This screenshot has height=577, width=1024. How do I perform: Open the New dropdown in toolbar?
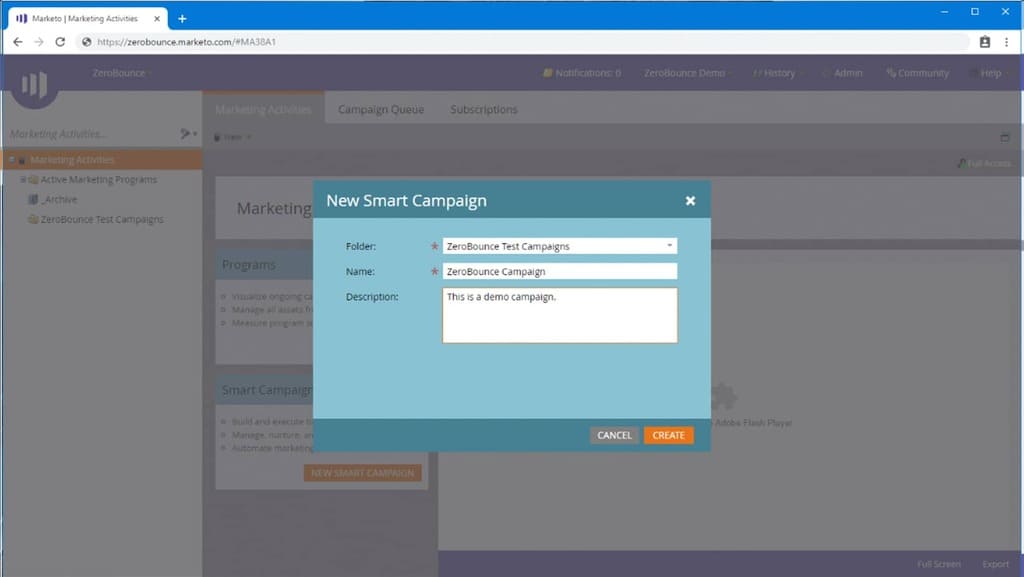click(x=232, y=137)
